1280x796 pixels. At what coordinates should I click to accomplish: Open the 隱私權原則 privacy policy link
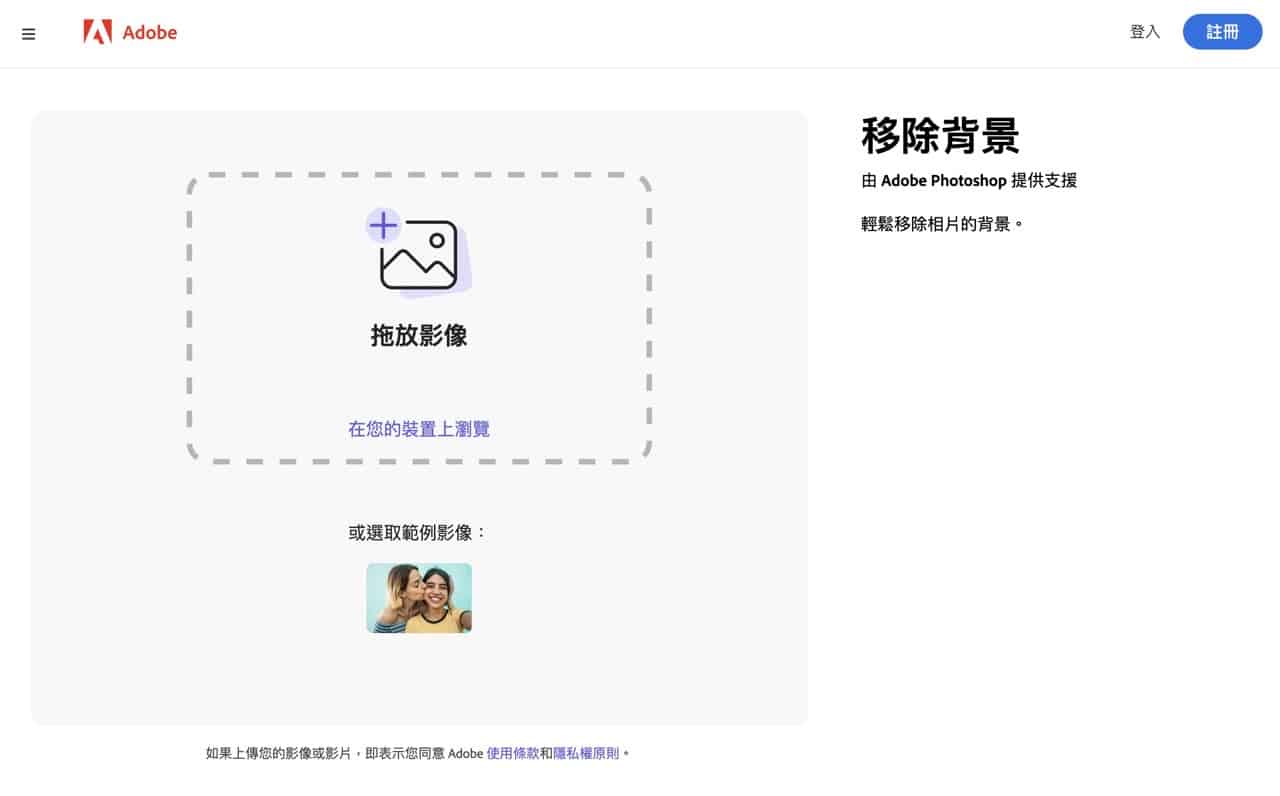tap(586, 753)
